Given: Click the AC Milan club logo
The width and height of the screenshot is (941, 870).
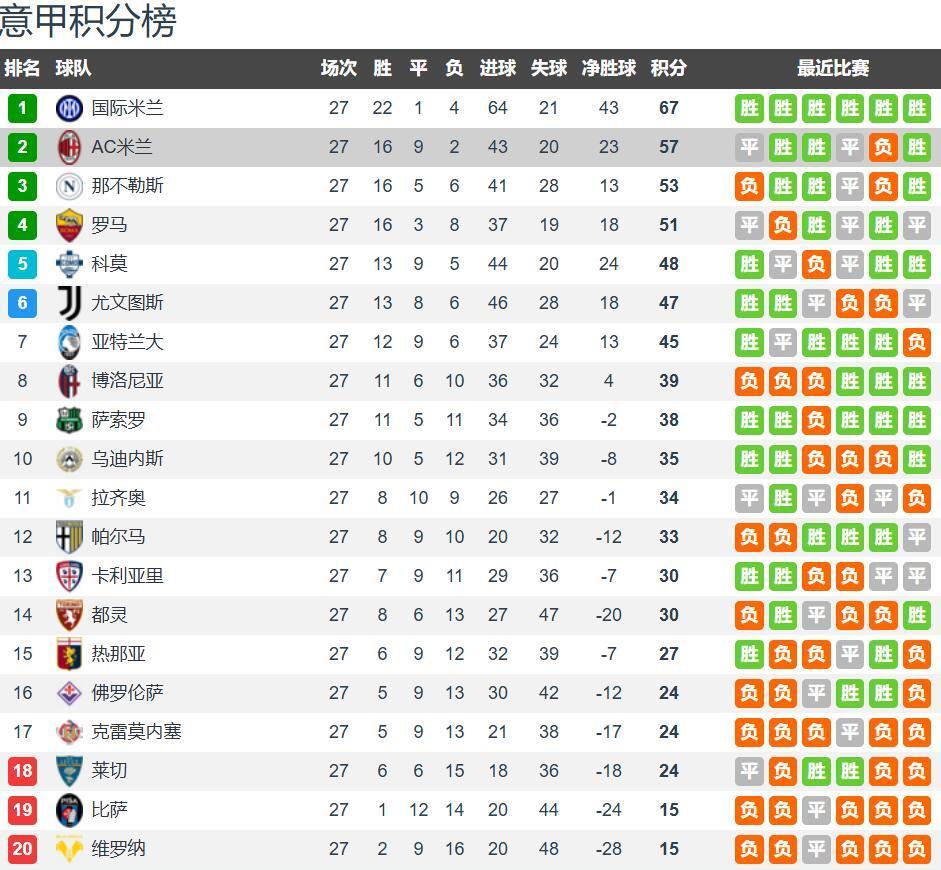Looking at the screenshot, I should pyautogui.click(x=69, y=147).
